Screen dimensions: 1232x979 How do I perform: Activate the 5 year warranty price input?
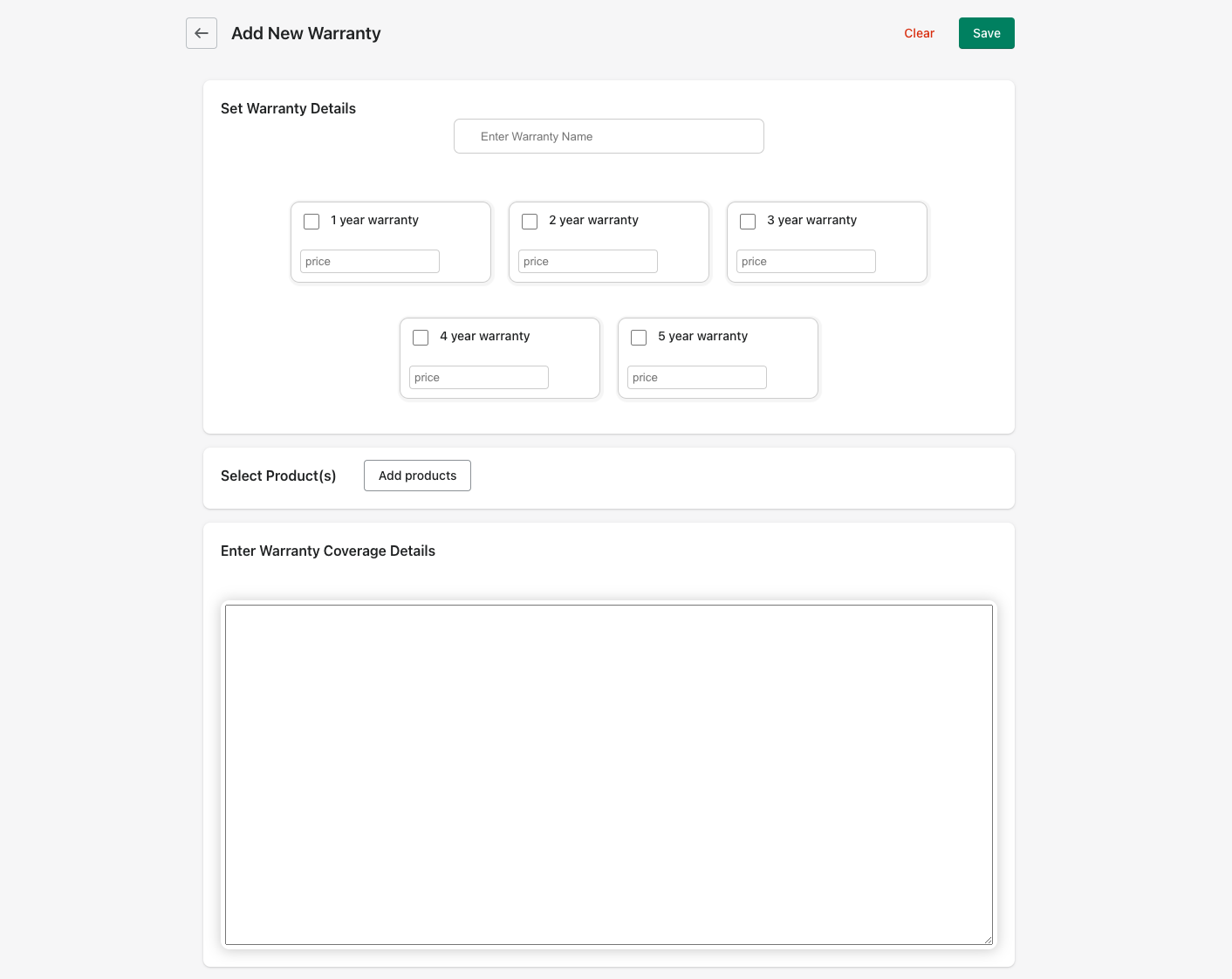coord(696,378)
